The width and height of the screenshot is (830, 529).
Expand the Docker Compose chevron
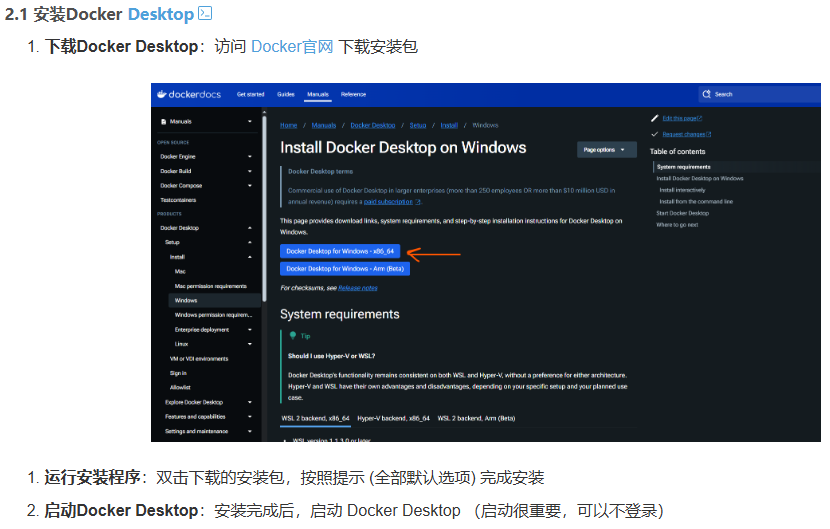[250, 186]
